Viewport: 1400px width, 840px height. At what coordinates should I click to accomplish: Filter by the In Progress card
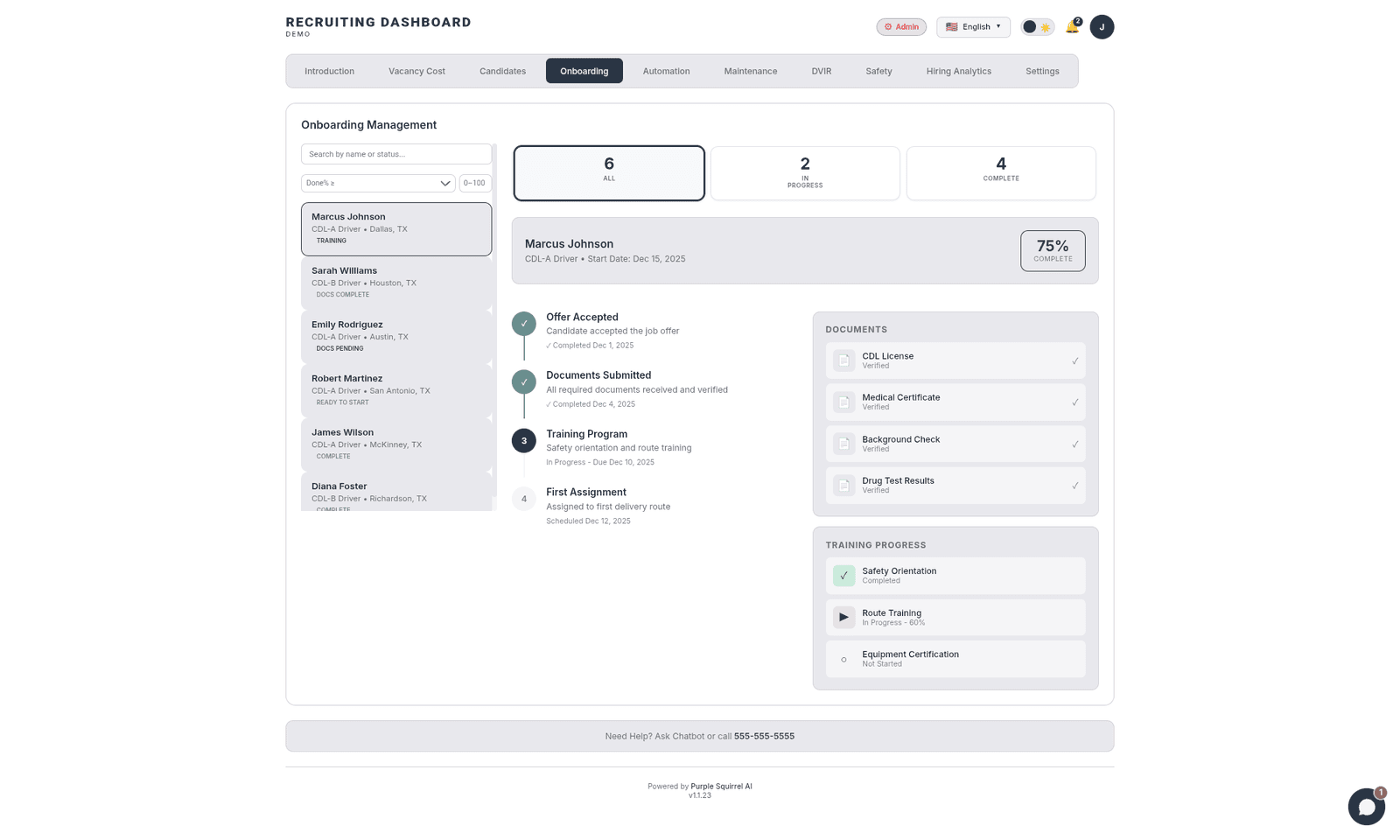pos(804,172)
